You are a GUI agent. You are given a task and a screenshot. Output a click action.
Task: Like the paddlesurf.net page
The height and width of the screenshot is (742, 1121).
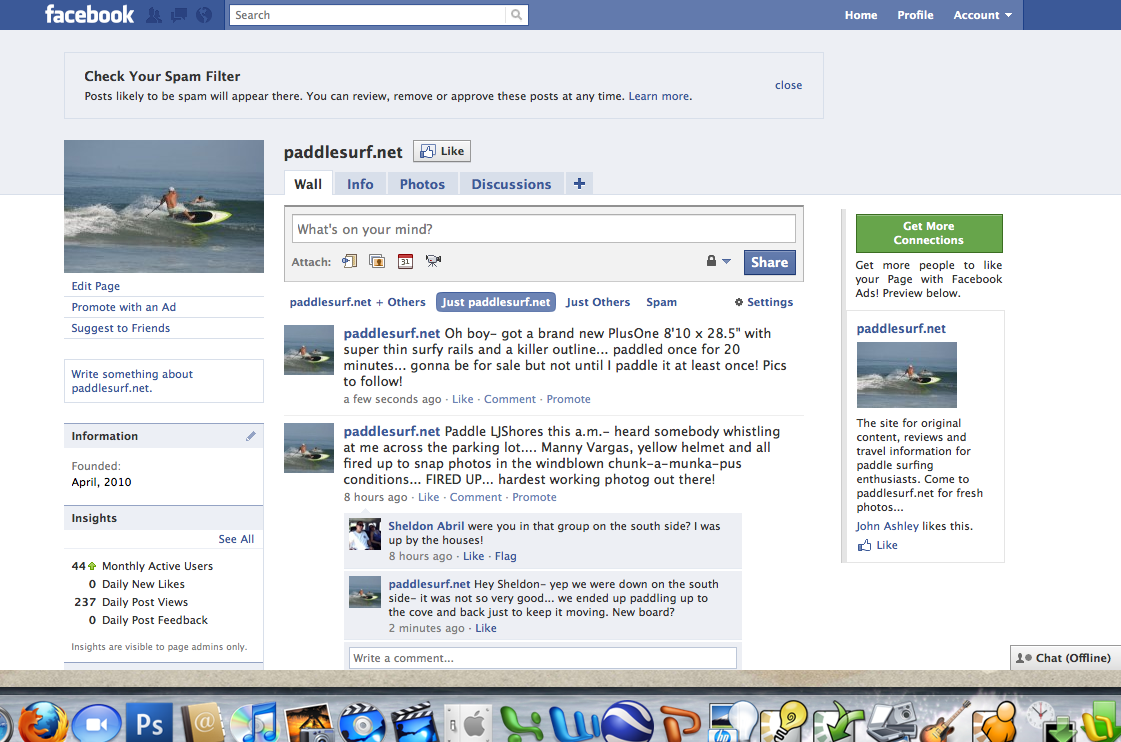[x=441, y=151]
